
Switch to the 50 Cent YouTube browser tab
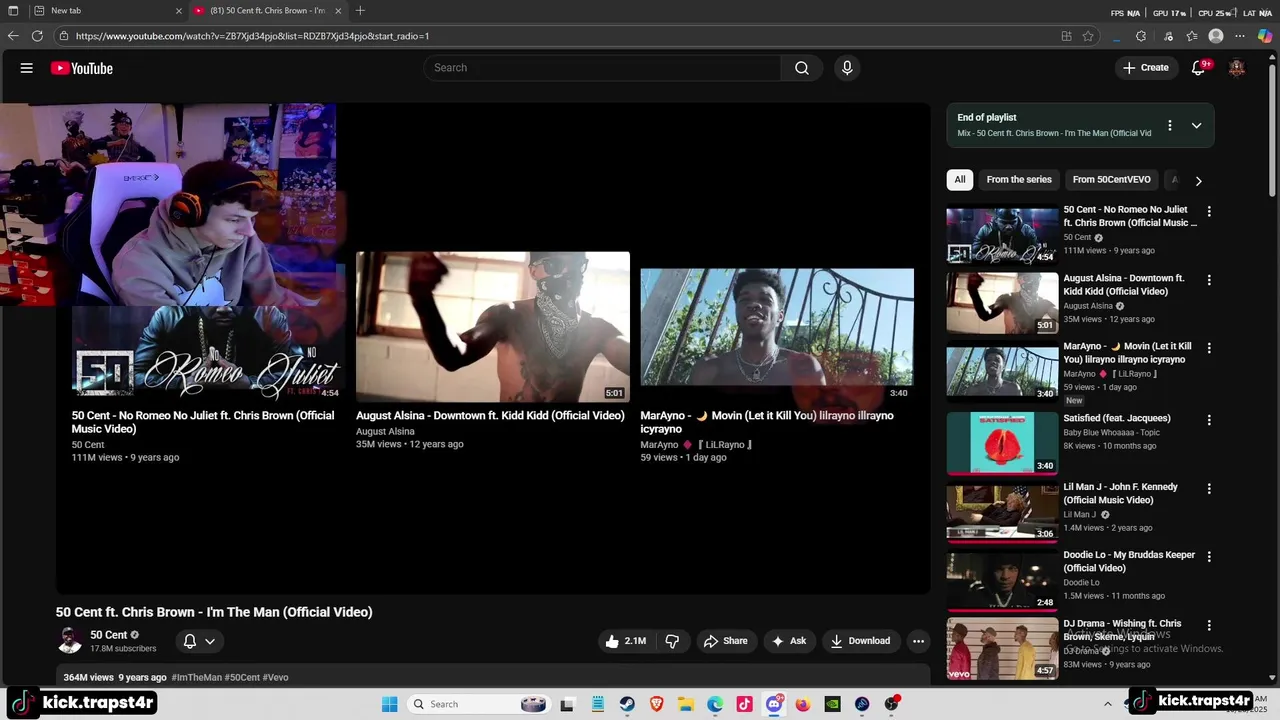267,10
